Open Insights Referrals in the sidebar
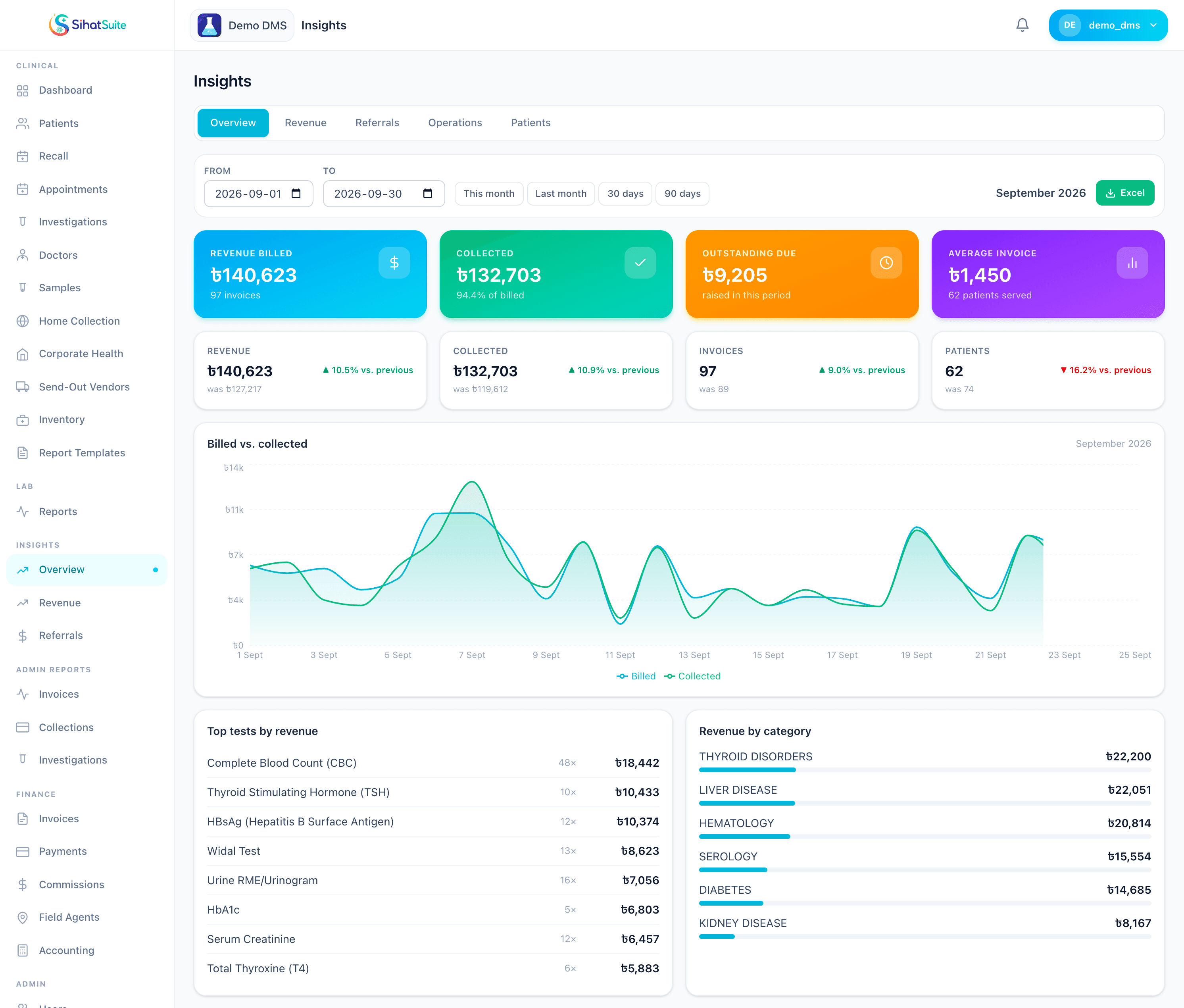 pos(87,635)
